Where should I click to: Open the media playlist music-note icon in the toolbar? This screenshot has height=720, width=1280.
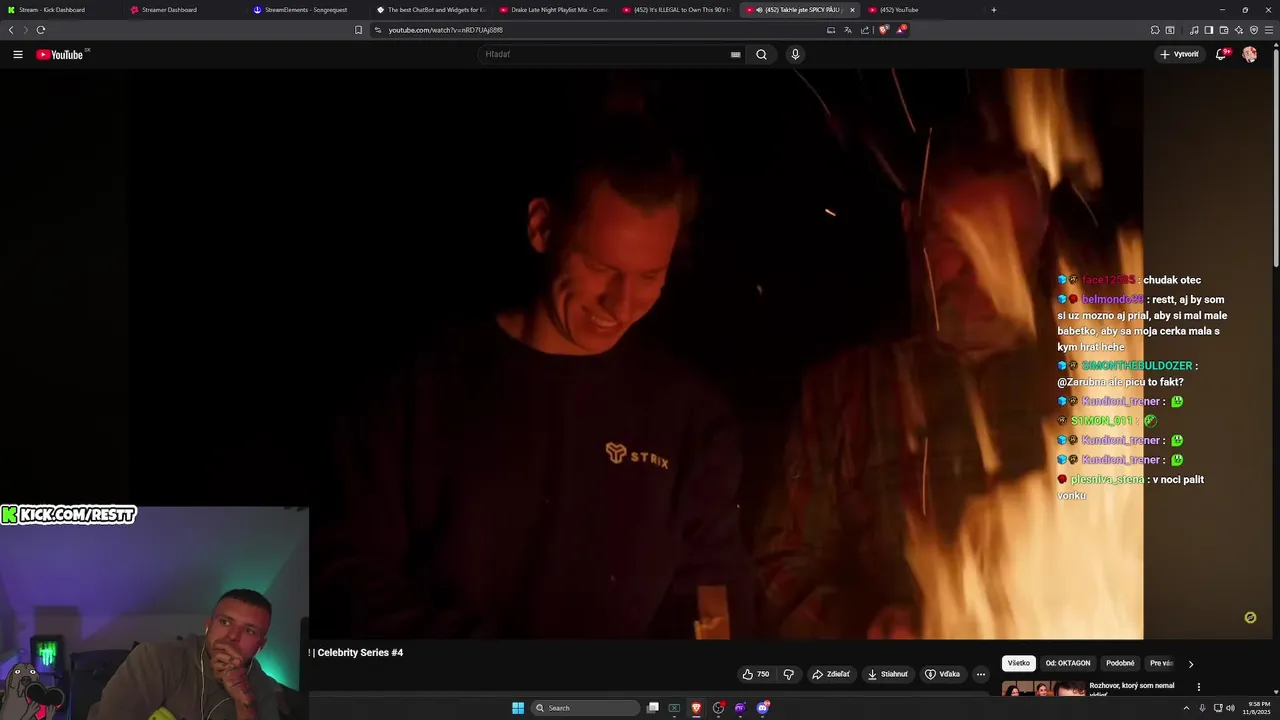tap(1194, 30)
